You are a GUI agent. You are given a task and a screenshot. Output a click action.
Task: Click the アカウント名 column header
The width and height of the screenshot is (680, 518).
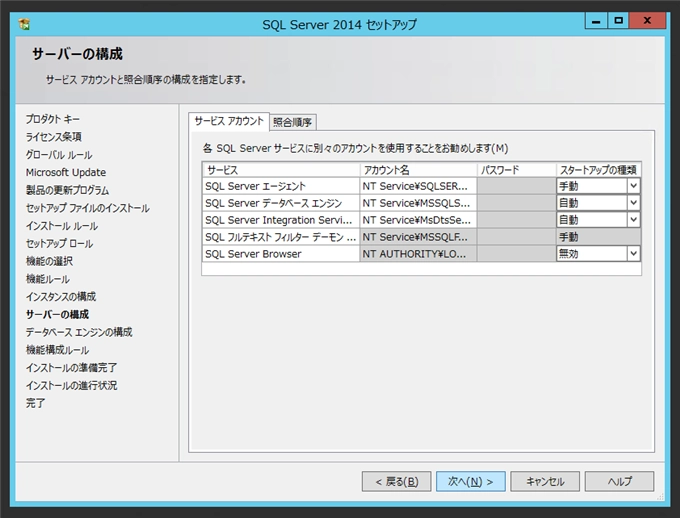click(418, 170)
